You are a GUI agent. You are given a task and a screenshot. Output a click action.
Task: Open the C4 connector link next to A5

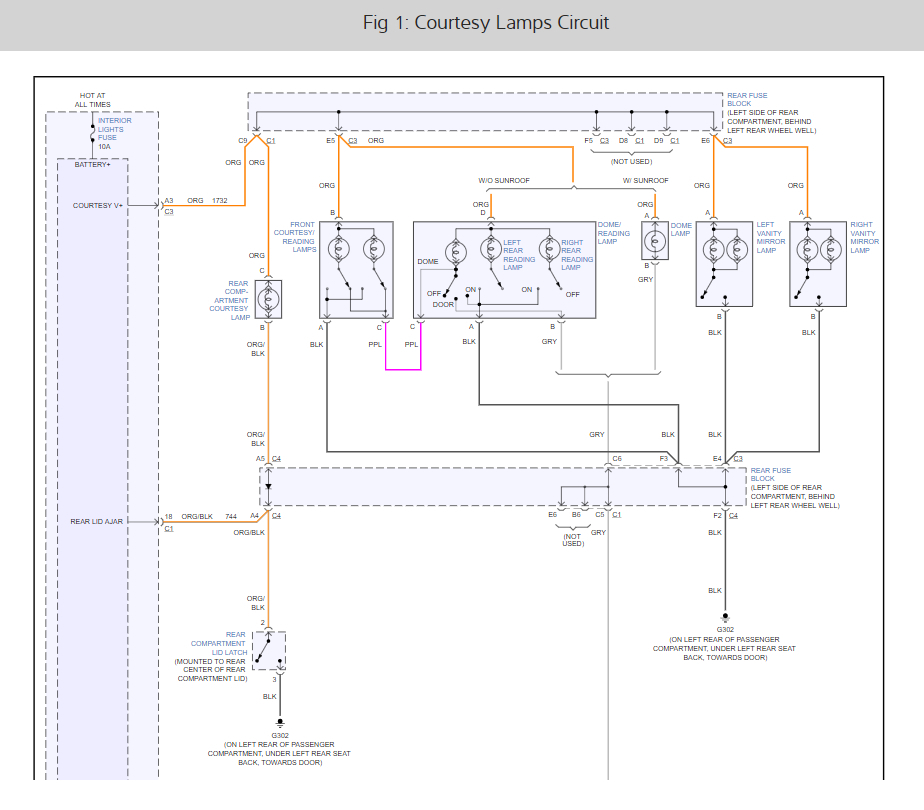click(x=276, y=459)
